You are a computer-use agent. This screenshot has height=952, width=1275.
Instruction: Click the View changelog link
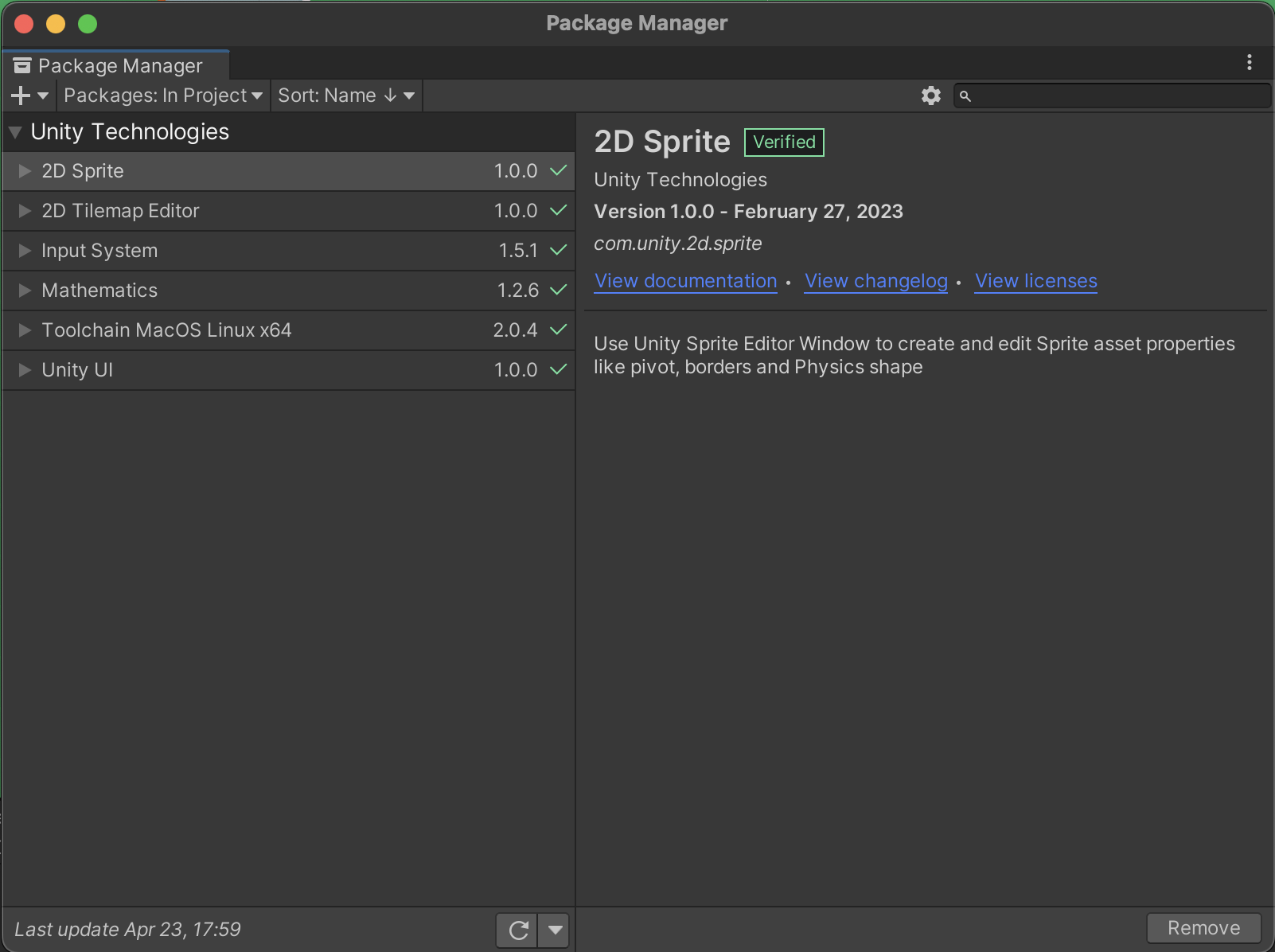point(875,281)
